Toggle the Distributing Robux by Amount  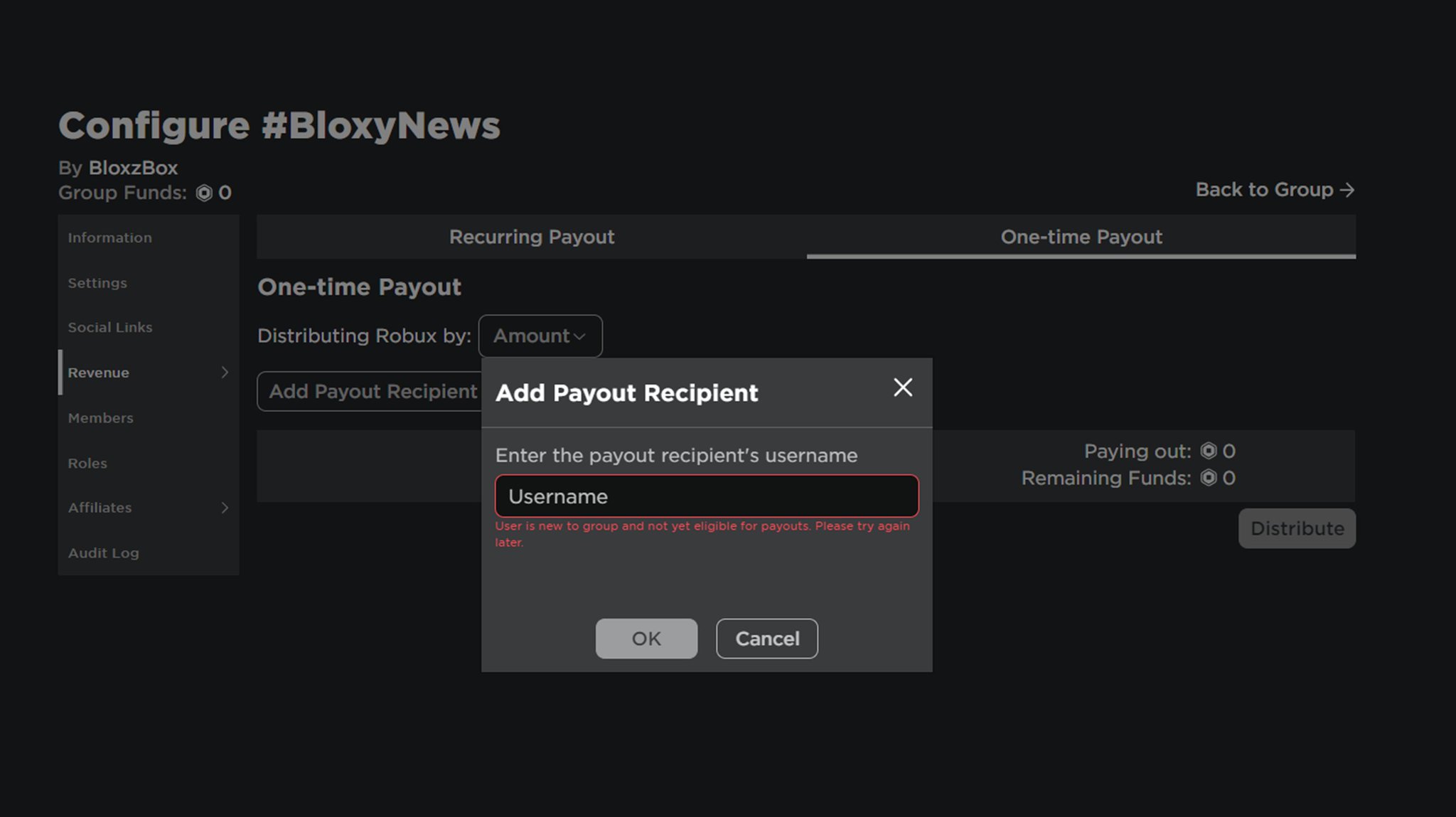(x=540, y=335)
